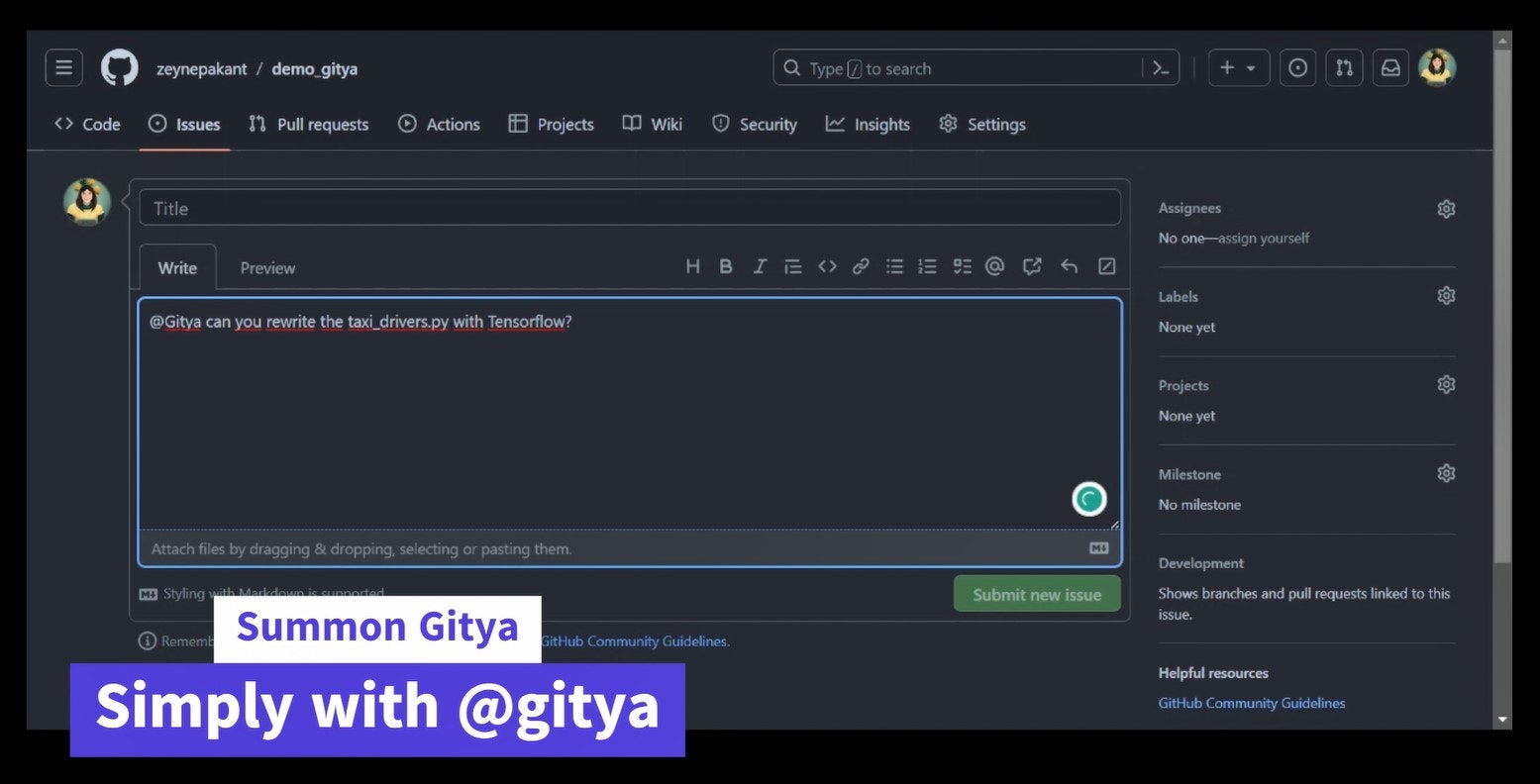This screenshot has width=1540, height=784.
Task: Open the issues shortcut icon in header
Action: pyautogui.click(x=1297, y=68)
